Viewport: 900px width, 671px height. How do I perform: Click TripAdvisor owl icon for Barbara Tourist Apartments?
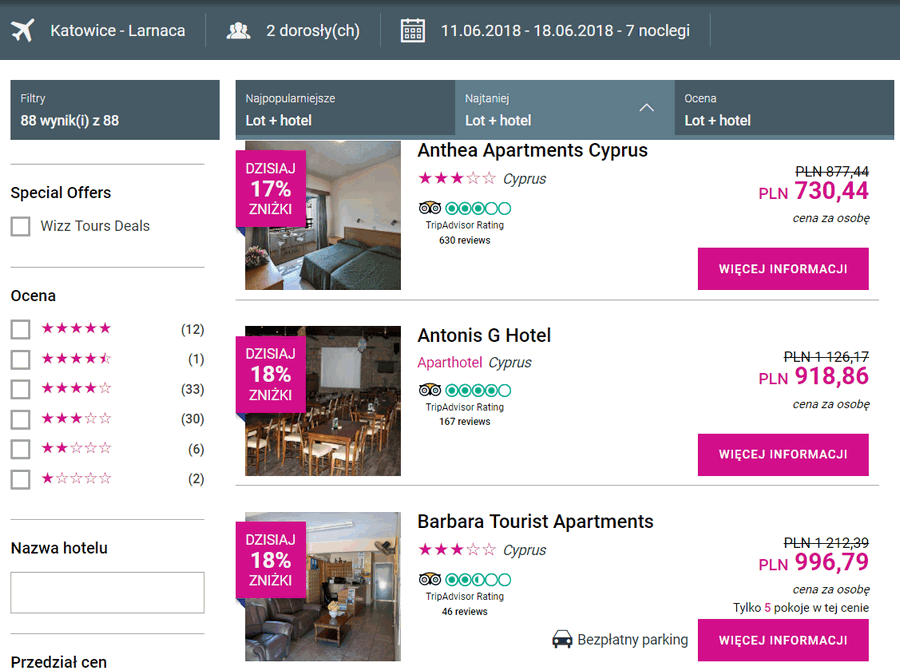(x=430, y=579)
